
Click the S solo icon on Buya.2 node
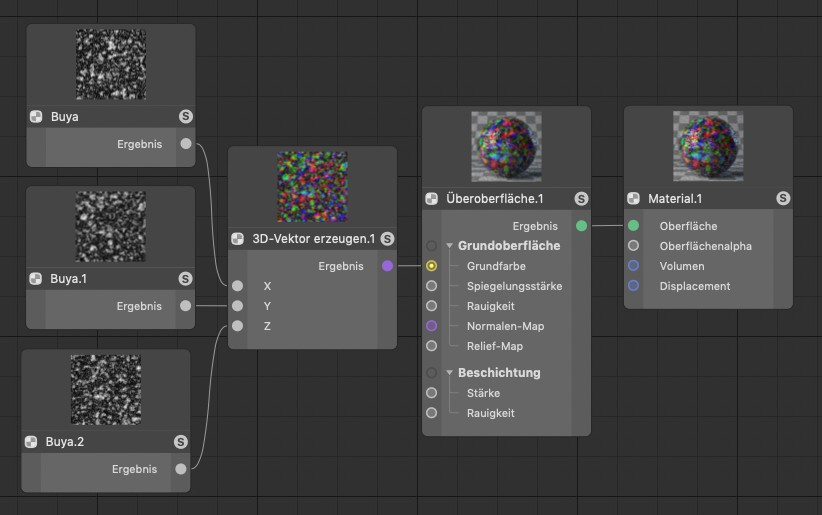pos(180,442)
